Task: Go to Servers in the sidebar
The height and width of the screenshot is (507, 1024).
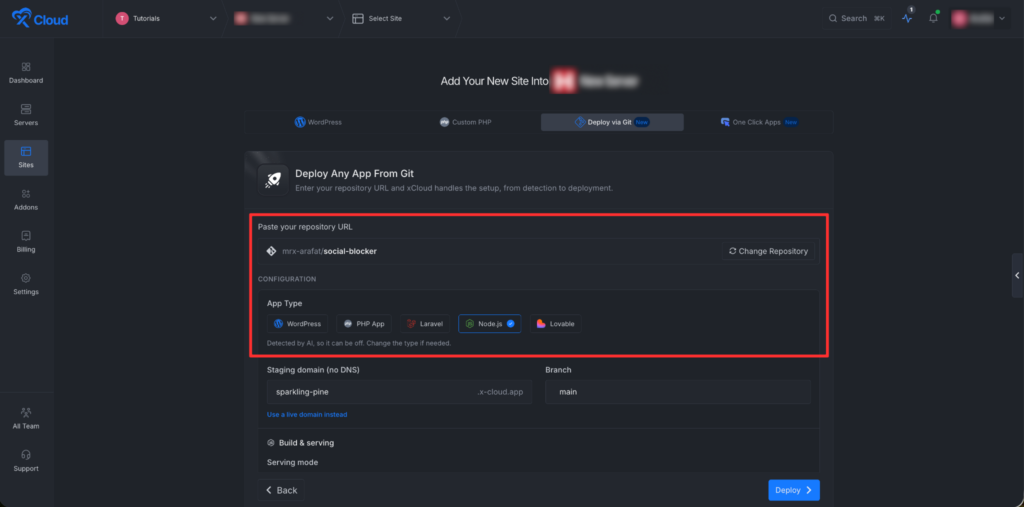Action: tap(26, 115)
